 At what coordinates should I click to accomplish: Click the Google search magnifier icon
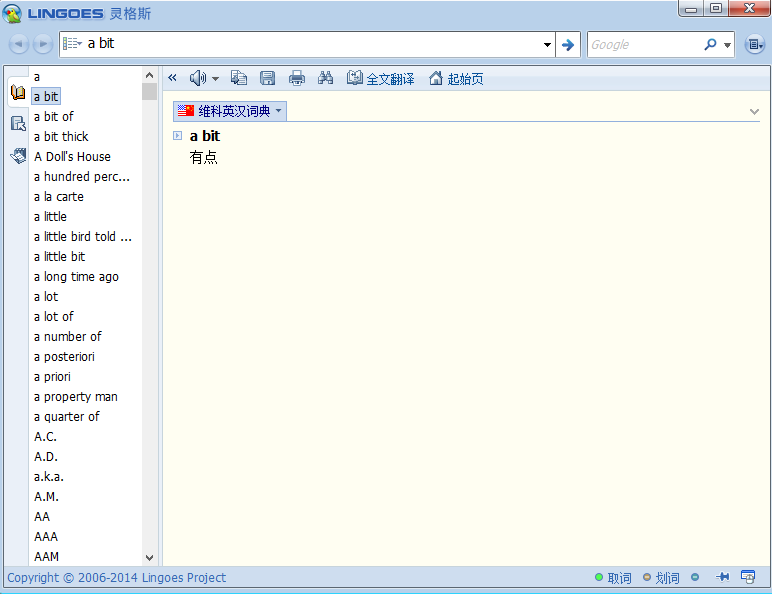point(710,44)
